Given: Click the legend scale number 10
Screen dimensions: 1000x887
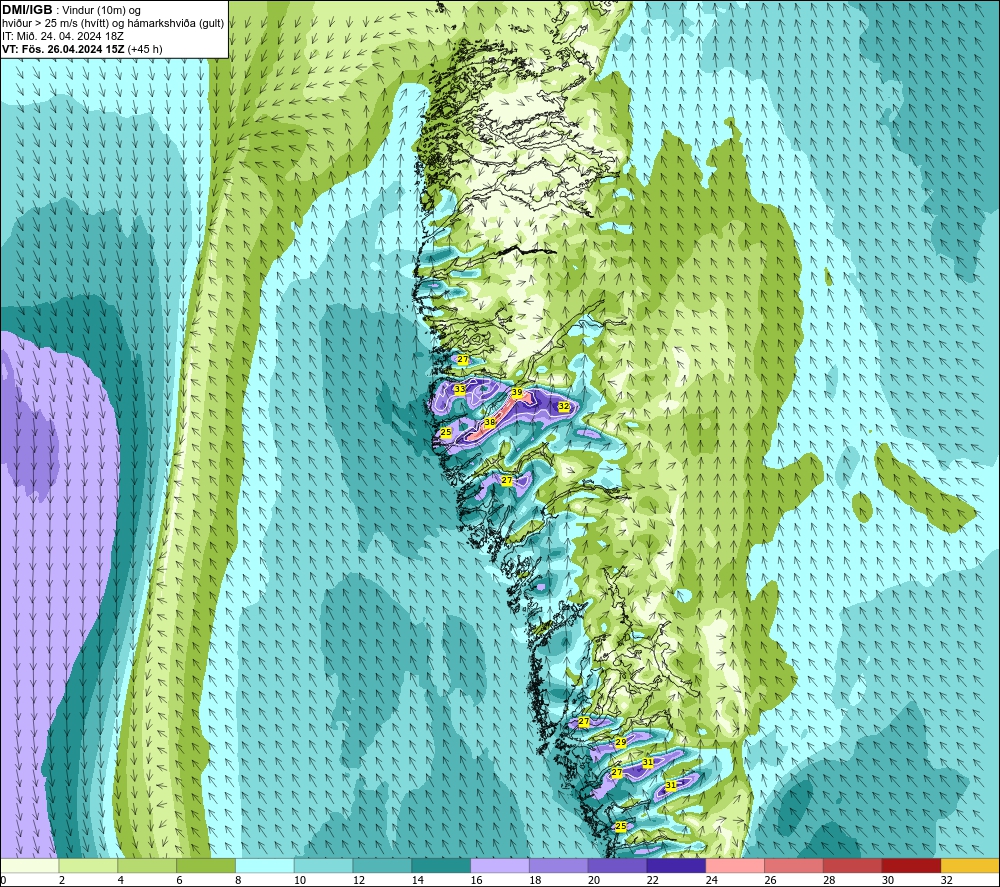Looking at the screenshot, I should (x=300, y=880).
